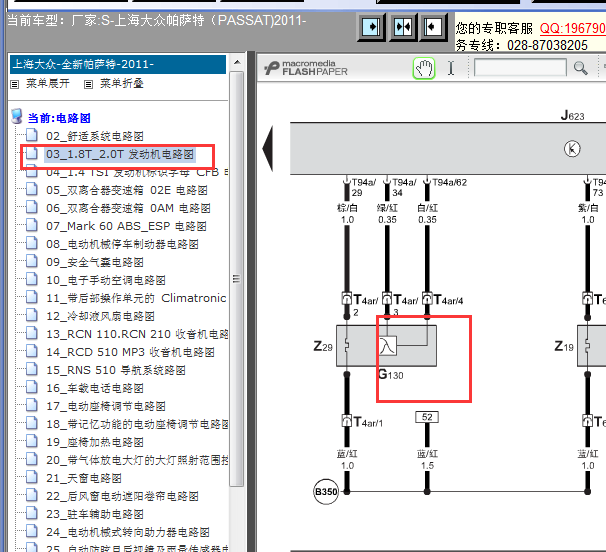
Task: Click the 棕/白 1.0 wire label
Action: 347,214
